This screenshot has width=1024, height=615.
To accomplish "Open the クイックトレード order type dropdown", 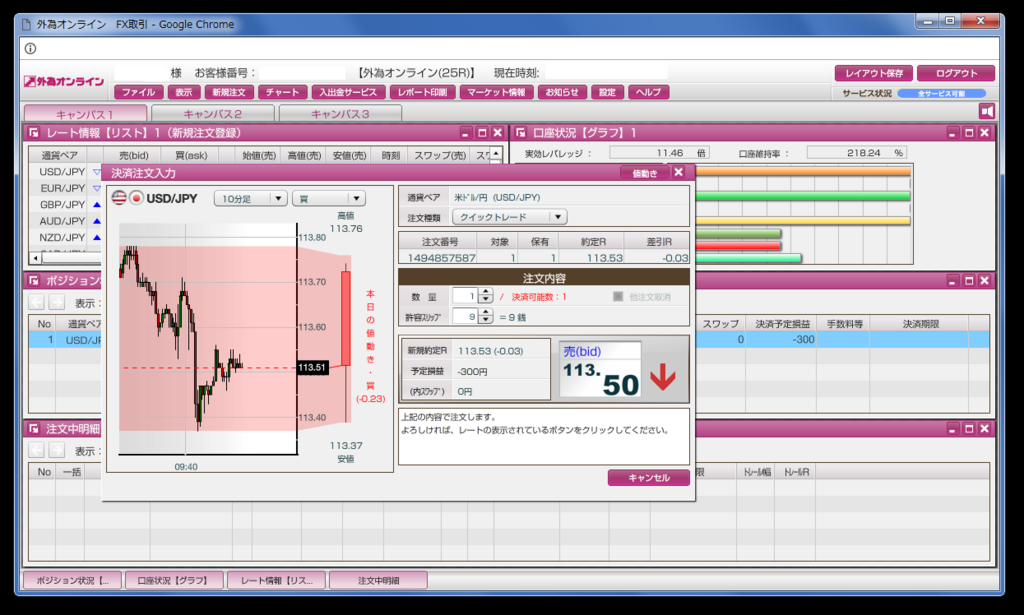I will pos(509,217).
